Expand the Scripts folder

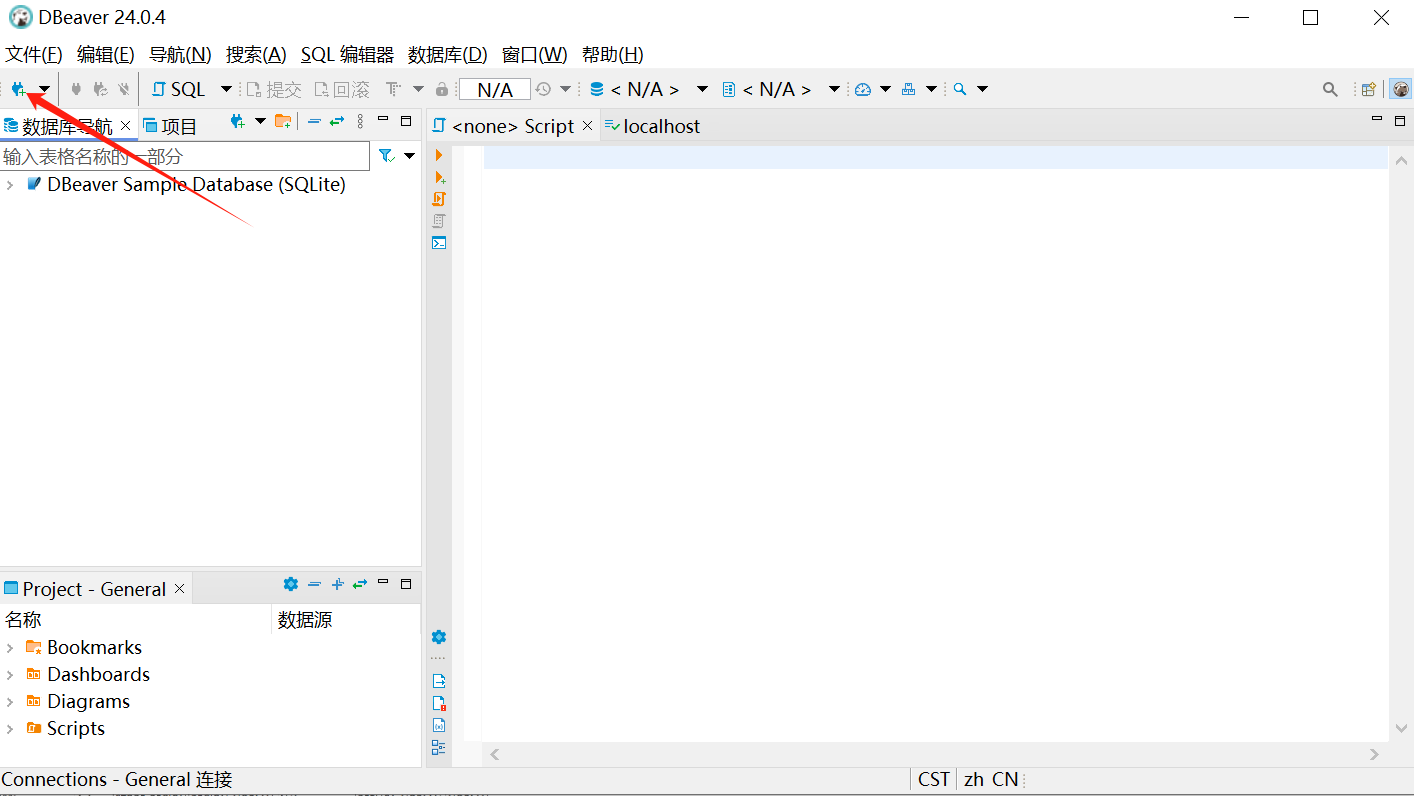(x=10, y=729)
